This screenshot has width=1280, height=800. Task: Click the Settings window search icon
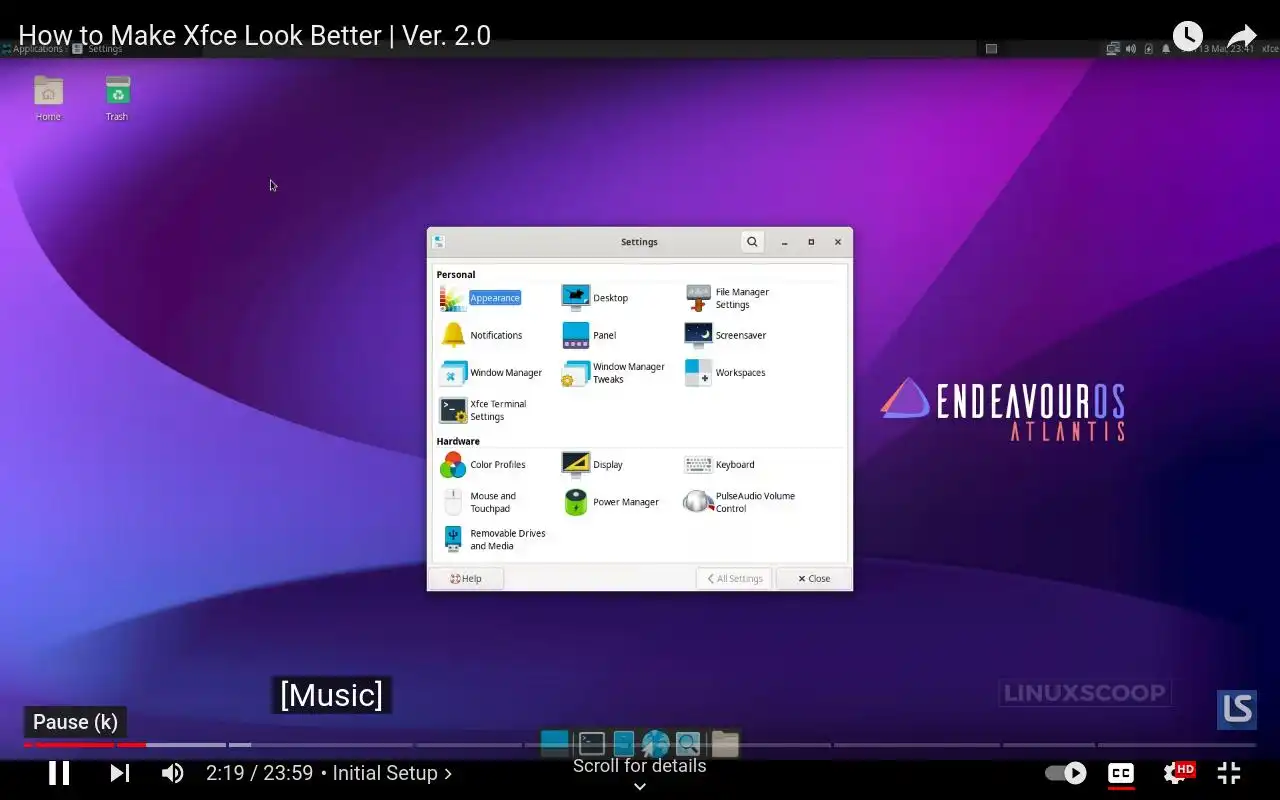[x=752, y=241]
